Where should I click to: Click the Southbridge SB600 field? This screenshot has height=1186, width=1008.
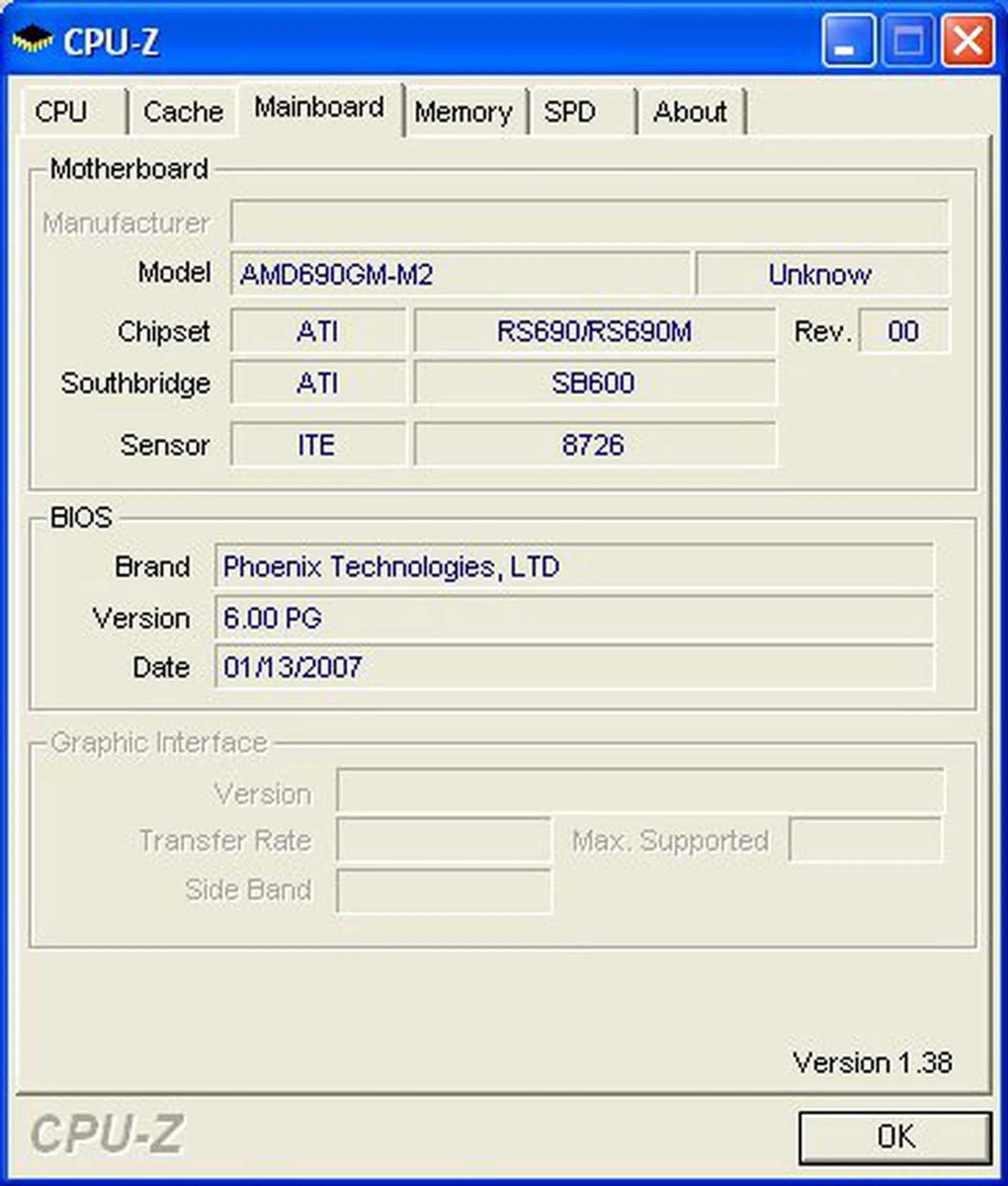pos(594,383)
